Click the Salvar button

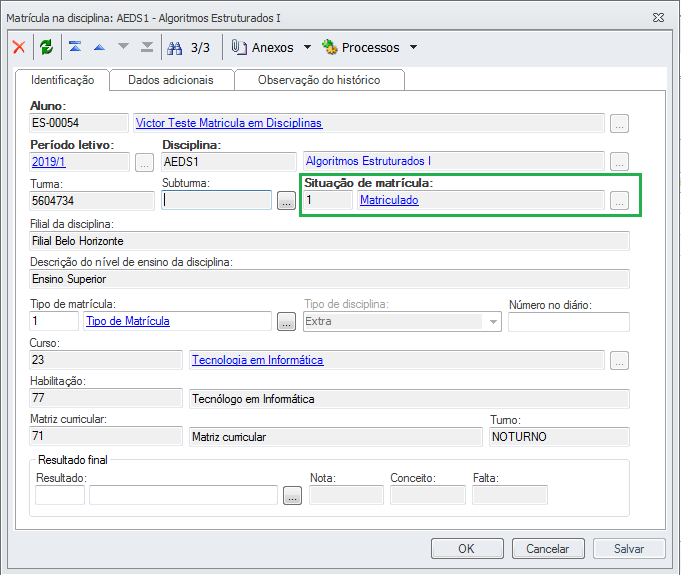[x=629, y=549]
